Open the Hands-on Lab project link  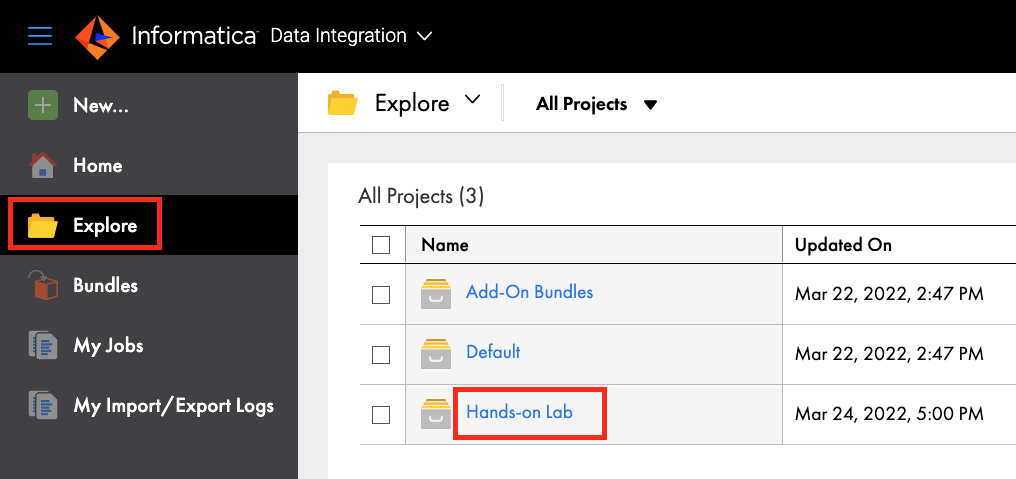[519, 411]
